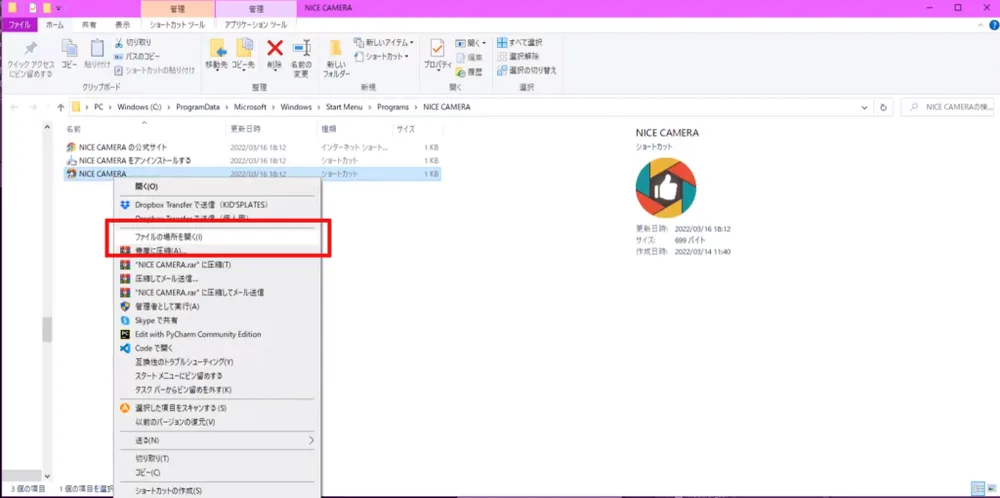Screen dimensions: 1000x498
Task: Click the NICE CAMERAの検索 search box
Action: [x=947, y=107]
